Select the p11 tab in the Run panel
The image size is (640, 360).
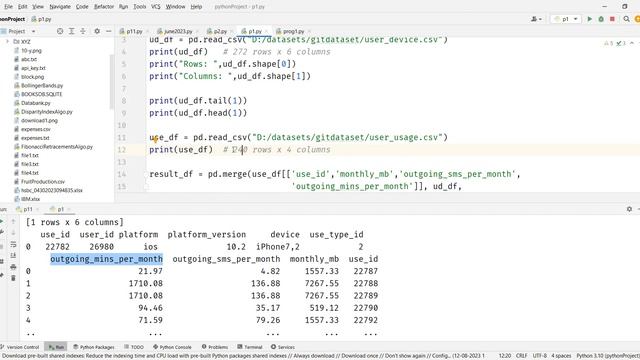(27, 209)
